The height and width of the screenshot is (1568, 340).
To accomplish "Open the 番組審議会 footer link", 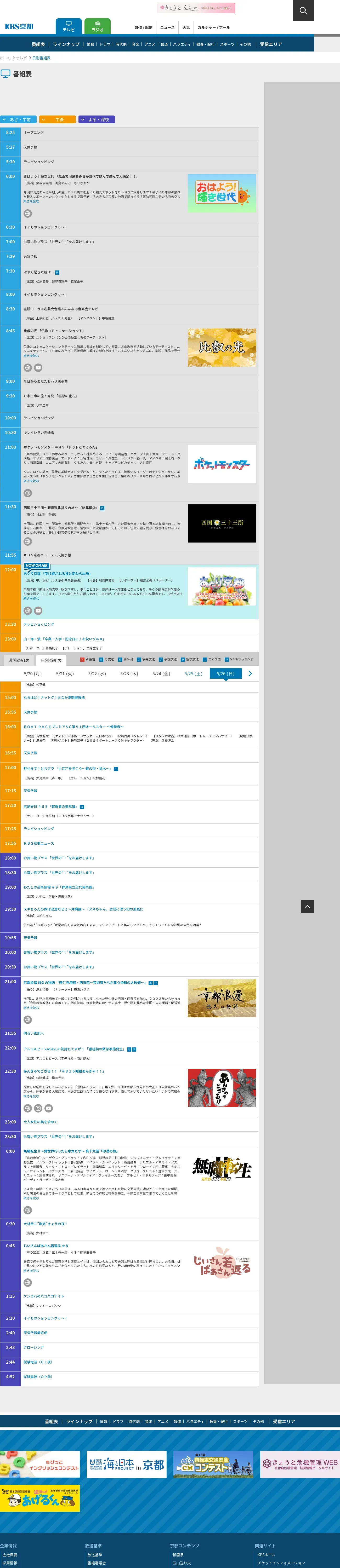I will click(x=96, y=1563).
